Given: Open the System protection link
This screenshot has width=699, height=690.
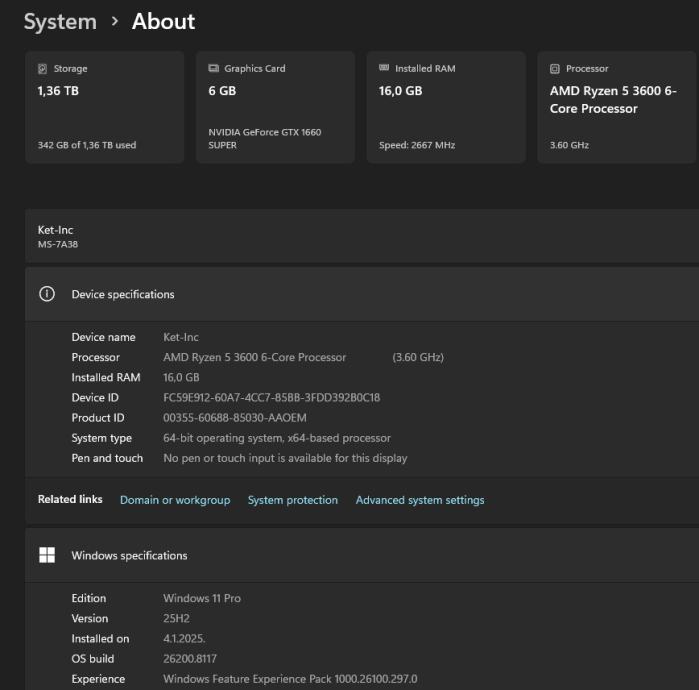Looking at the screenshot, I should (x=292, y=500).
